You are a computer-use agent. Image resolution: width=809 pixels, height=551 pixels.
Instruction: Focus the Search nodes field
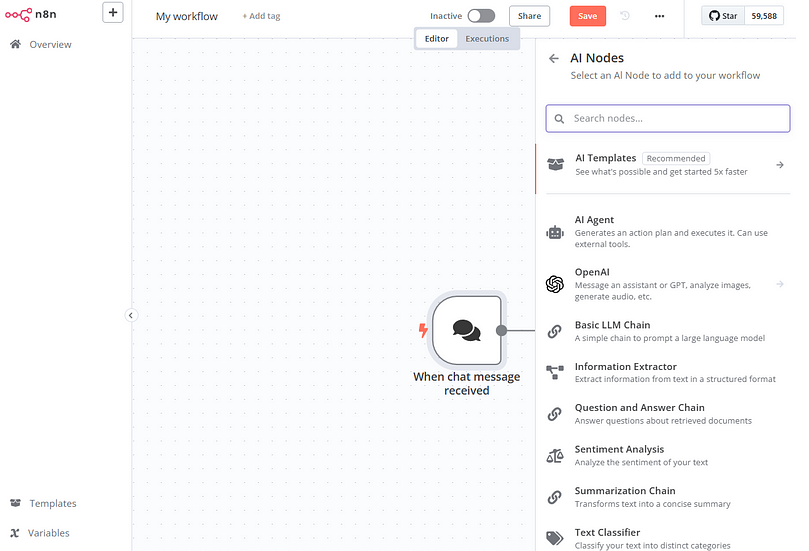[668, 119]
